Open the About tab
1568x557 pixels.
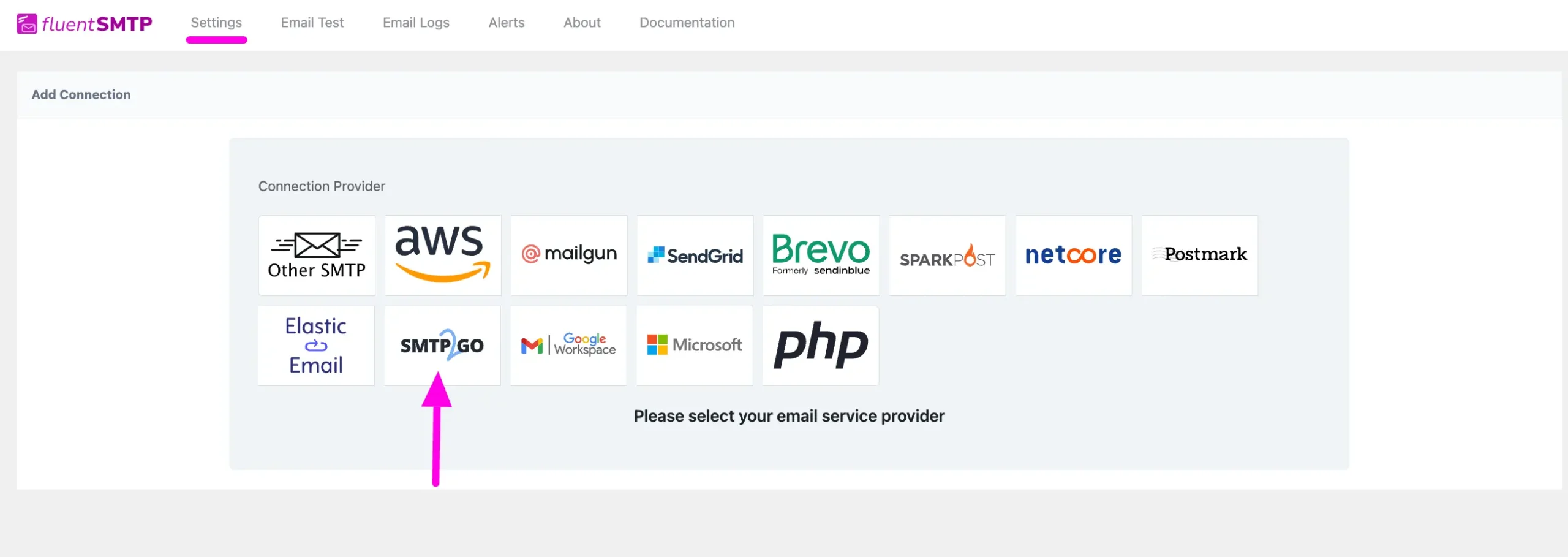point(582,23)
